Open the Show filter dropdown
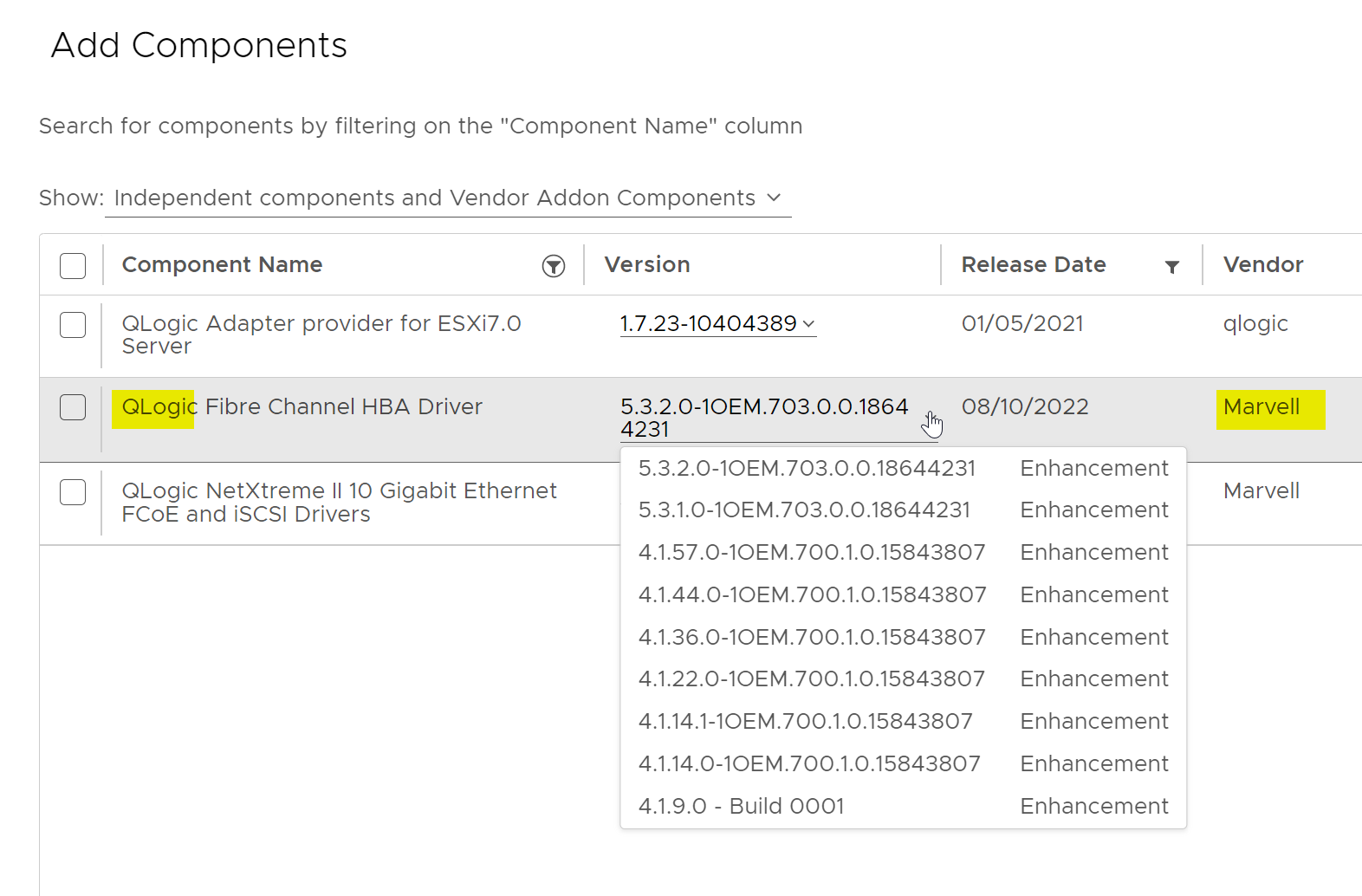The width and height of the screenshot is (1362, 896). pyautogui.click(x=448, y=198)
